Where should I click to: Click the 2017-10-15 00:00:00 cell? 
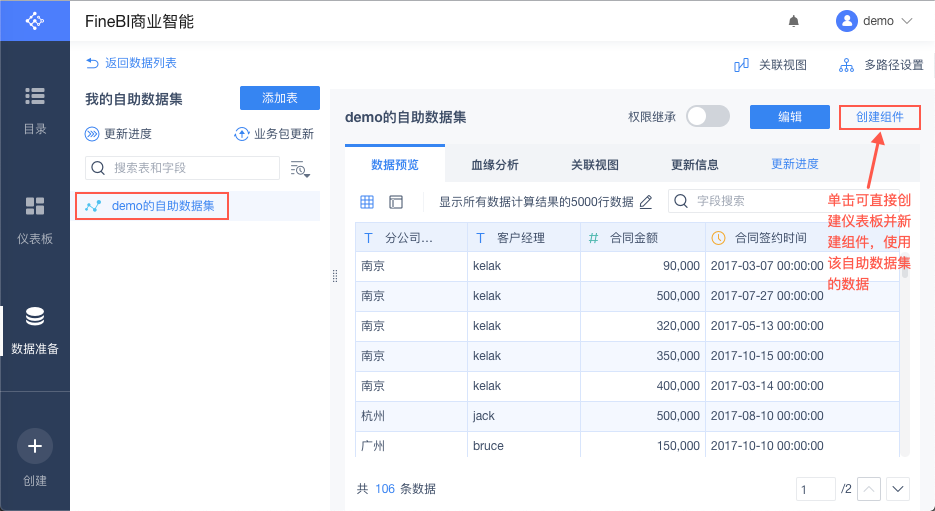point(802,355)
